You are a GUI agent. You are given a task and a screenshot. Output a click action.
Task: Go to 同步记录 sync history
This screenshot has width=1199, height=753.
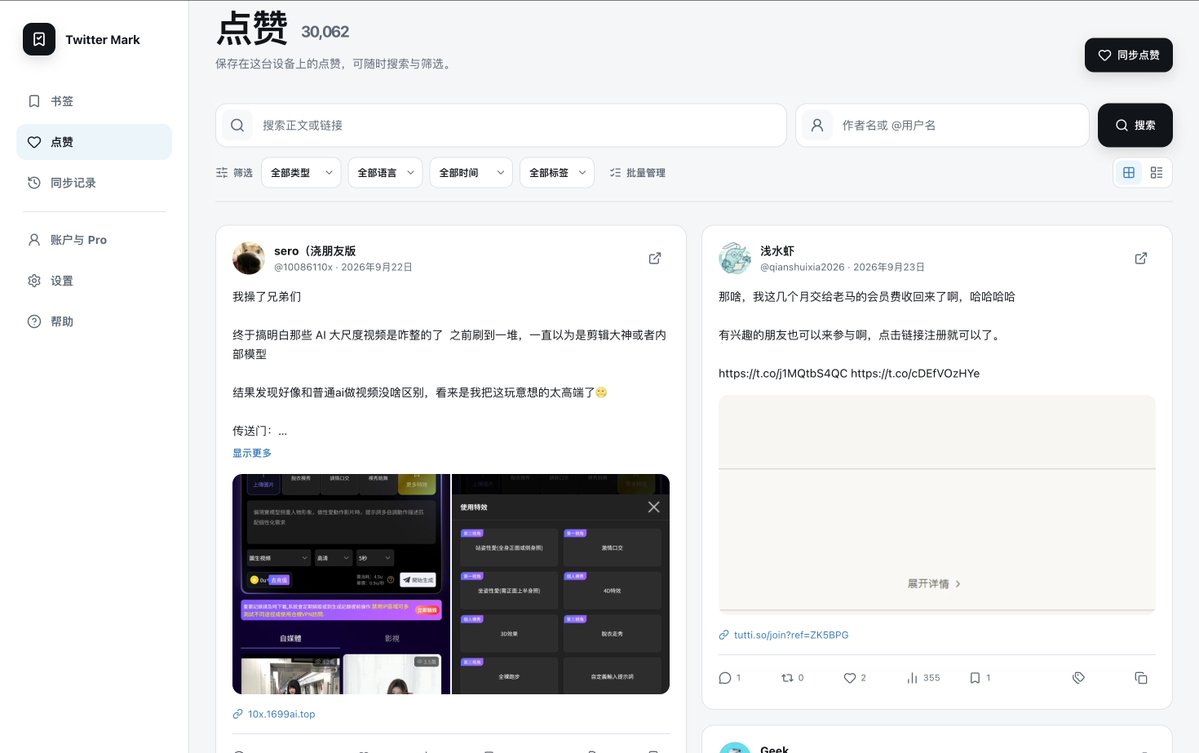tap(94, 183)
